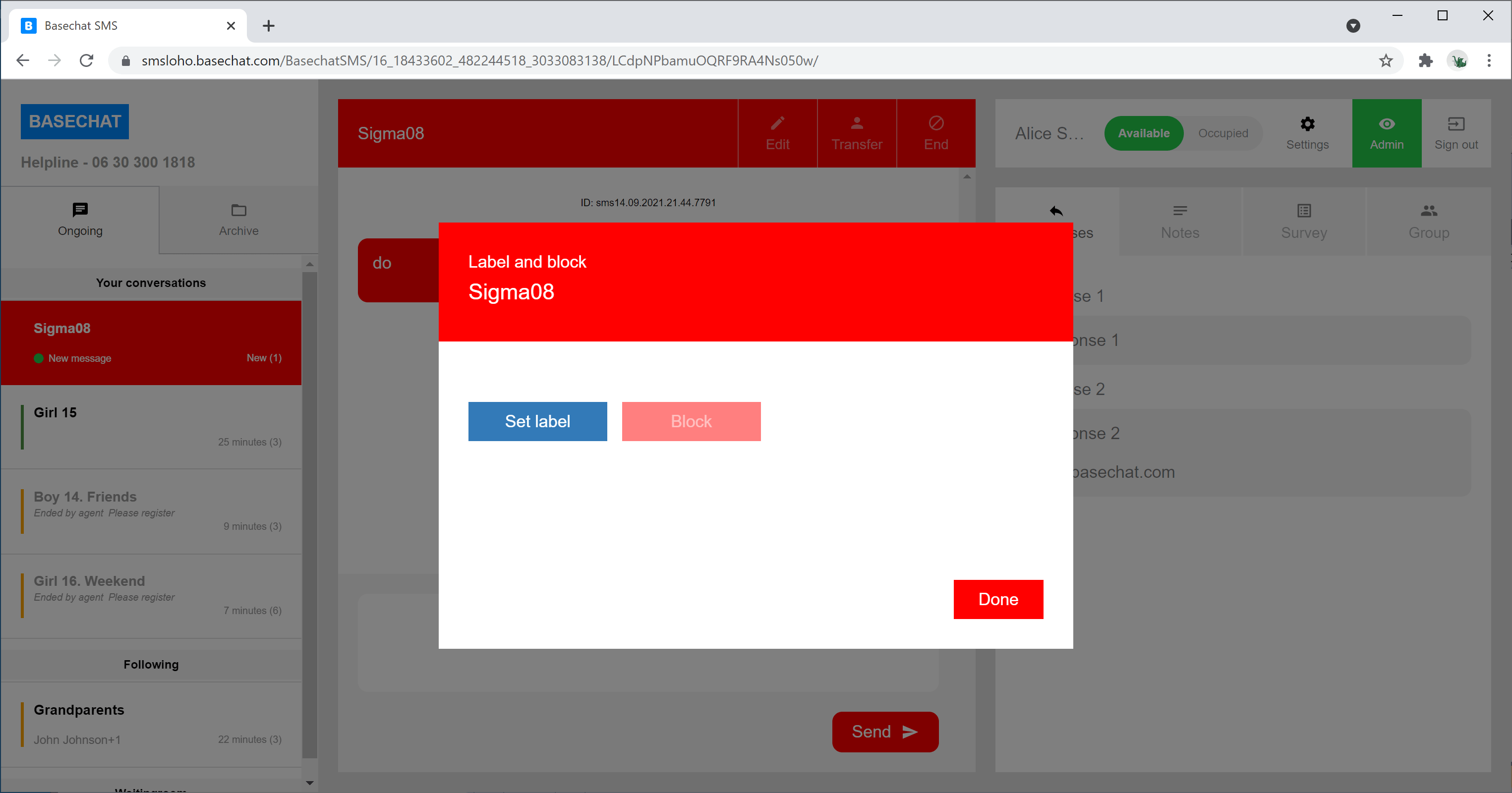This screenshot has height=793, width=1512.
Task: Click the Edit pencil icon
Action: [x=777, y=124]
